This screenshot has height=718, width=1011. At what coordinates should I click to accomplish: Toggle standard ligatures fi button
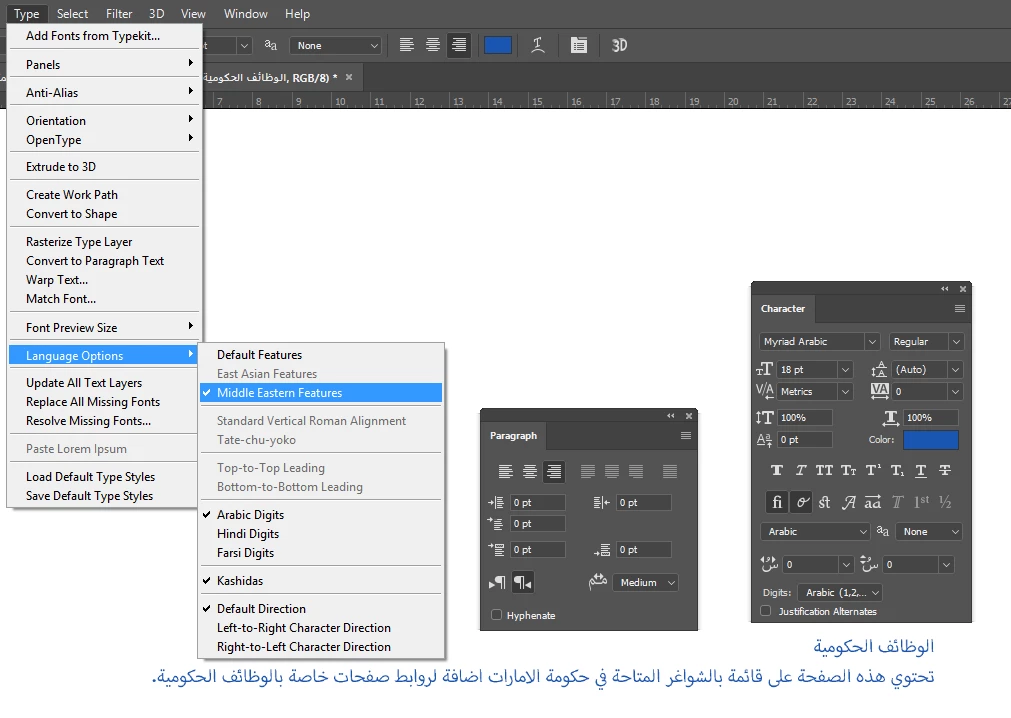coord(777,502)
